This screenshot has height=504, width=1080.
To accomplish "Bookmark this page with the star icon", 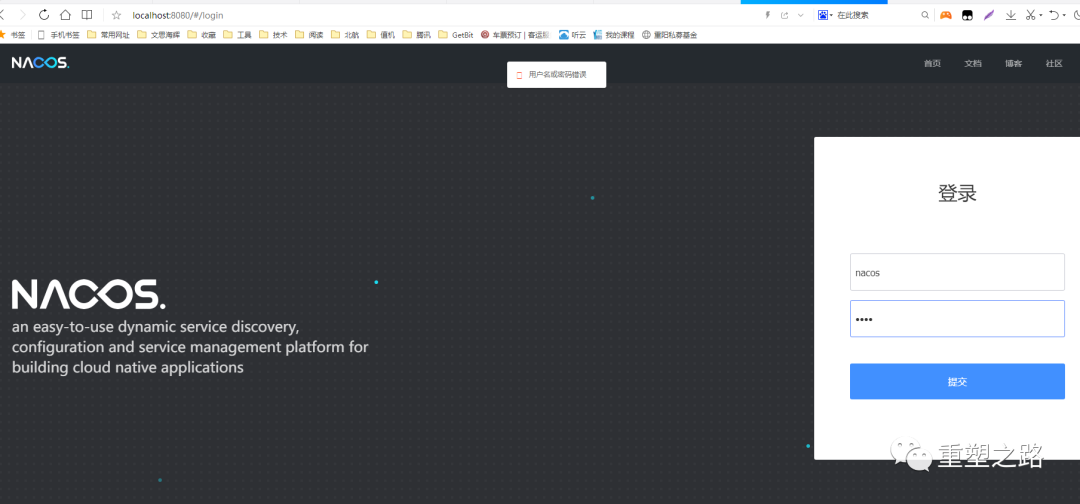I will [x=116, y=14].
